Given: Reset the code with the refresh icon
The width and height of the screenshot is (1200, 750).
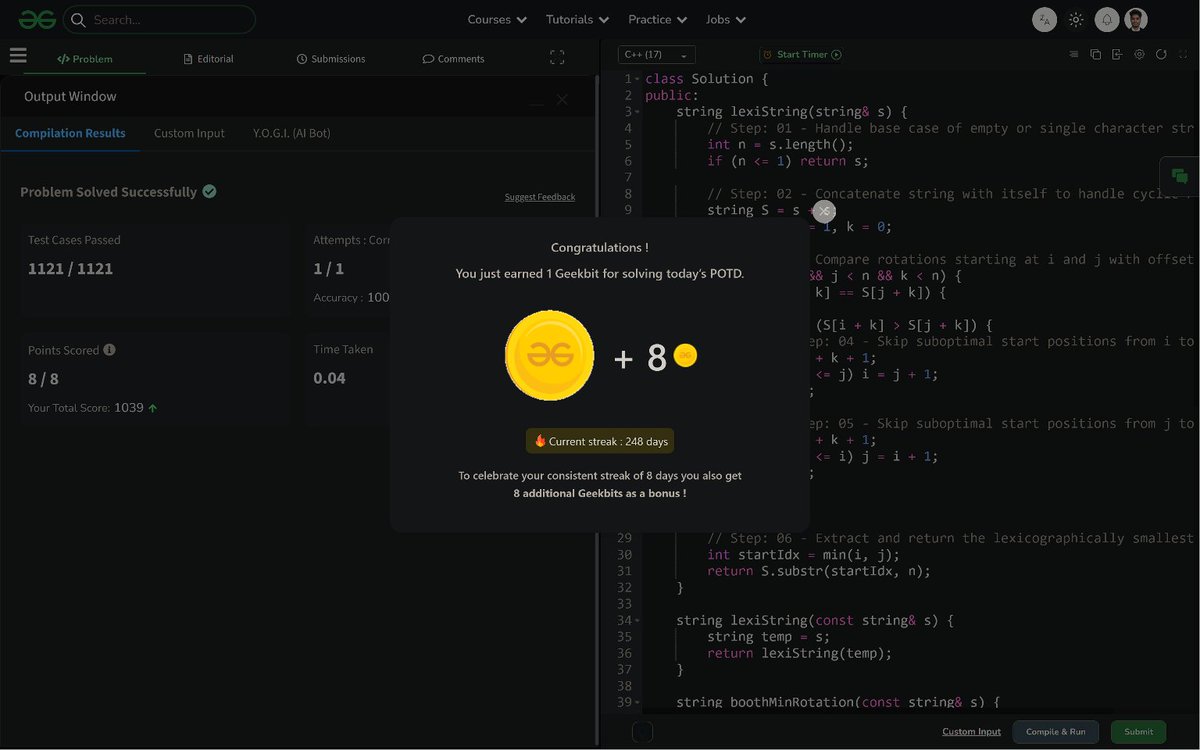Looking at the screenshot, I should click(1161, 55).
